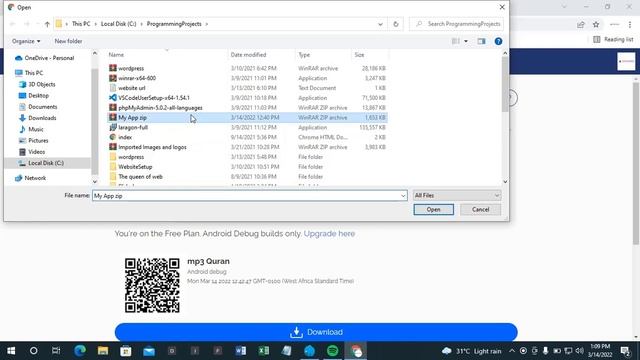The height and width of the screenshot is (360, 640).
Task: Open Spotify from taskbar
Action: (333, 351)
